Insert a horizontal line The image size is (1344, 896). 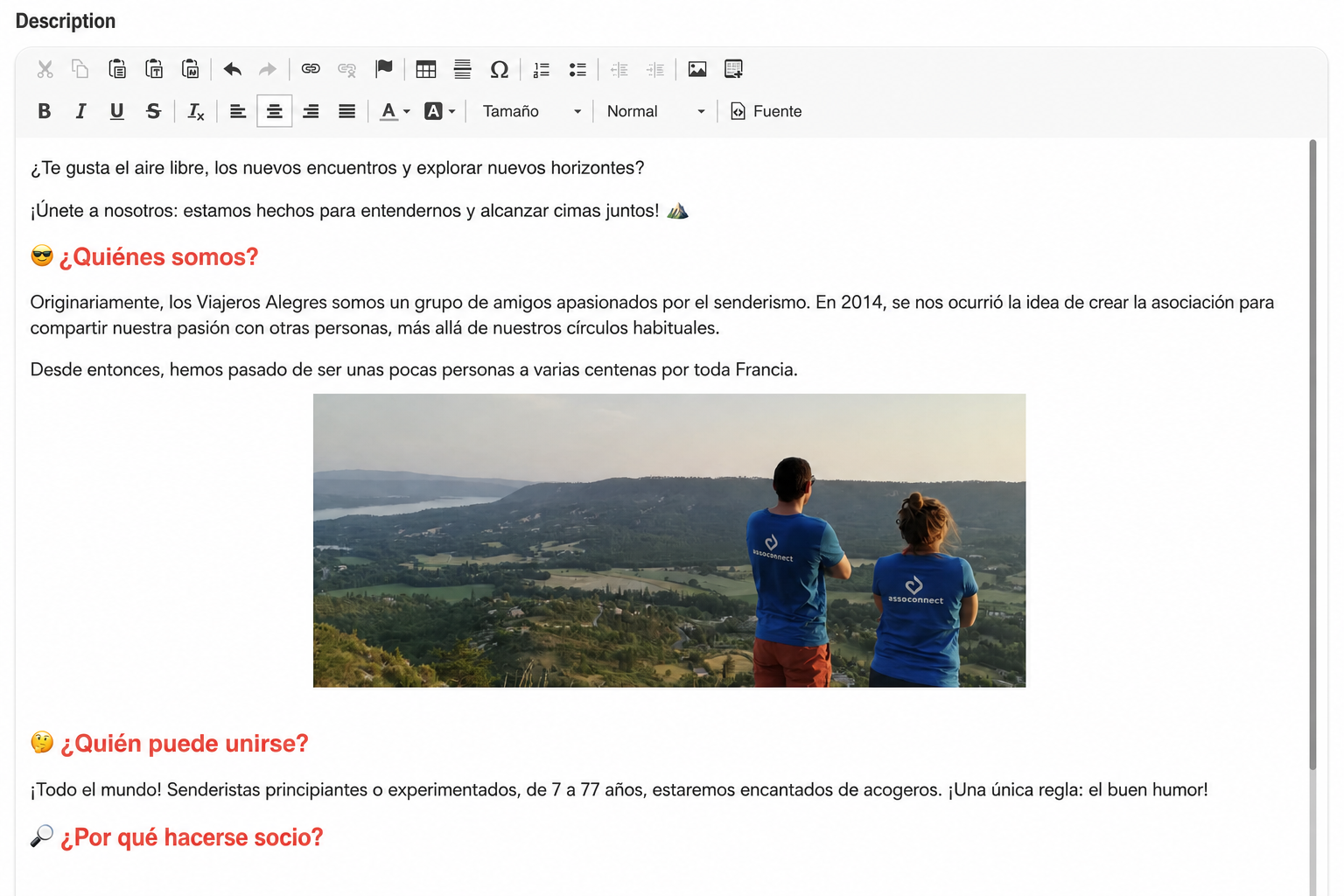pyautogui.click(x=463, y=69)
